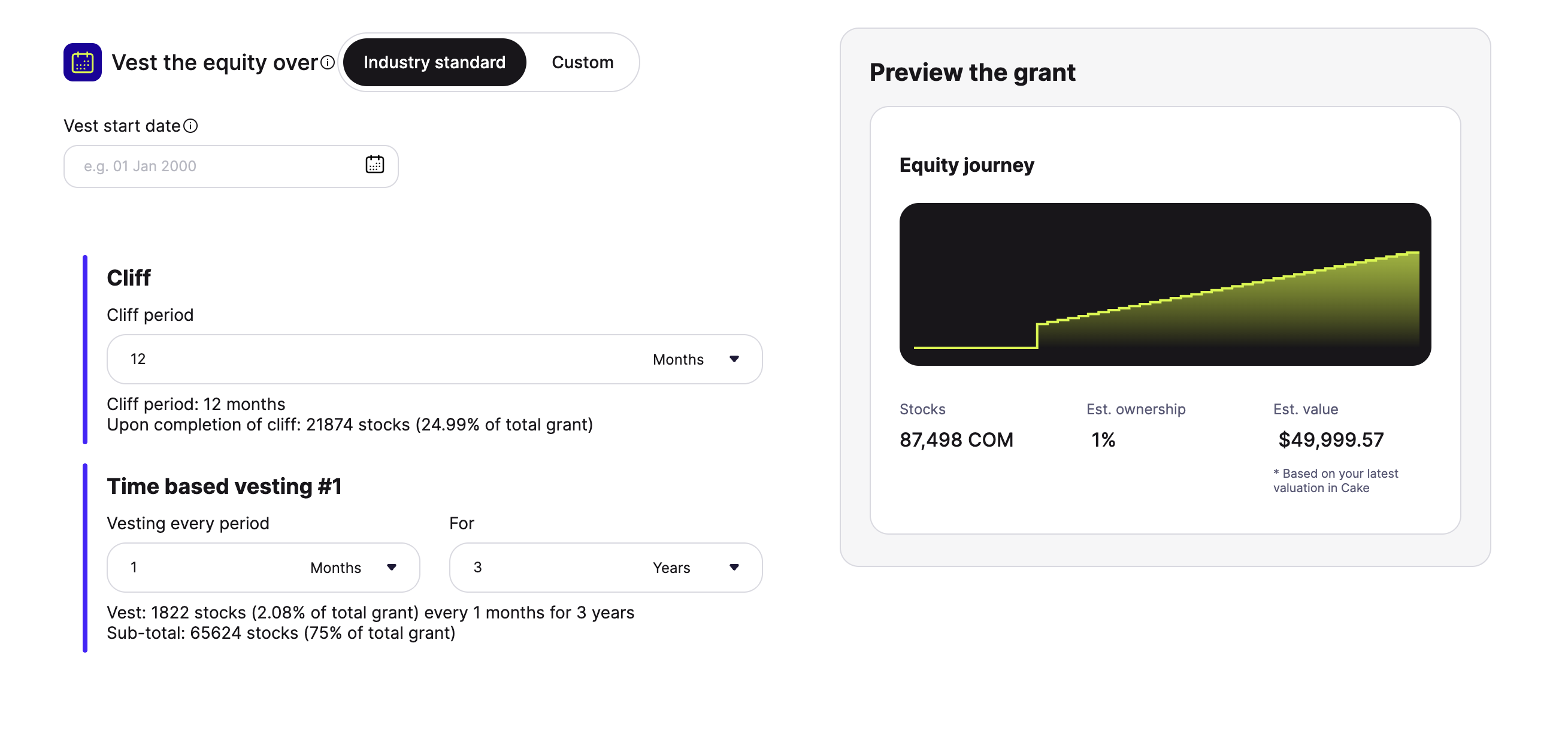Click the purple calendar icon beside Vest heading
This screenshot has width=1568, height=740.
pyautogui.click(x=82, y=62)
